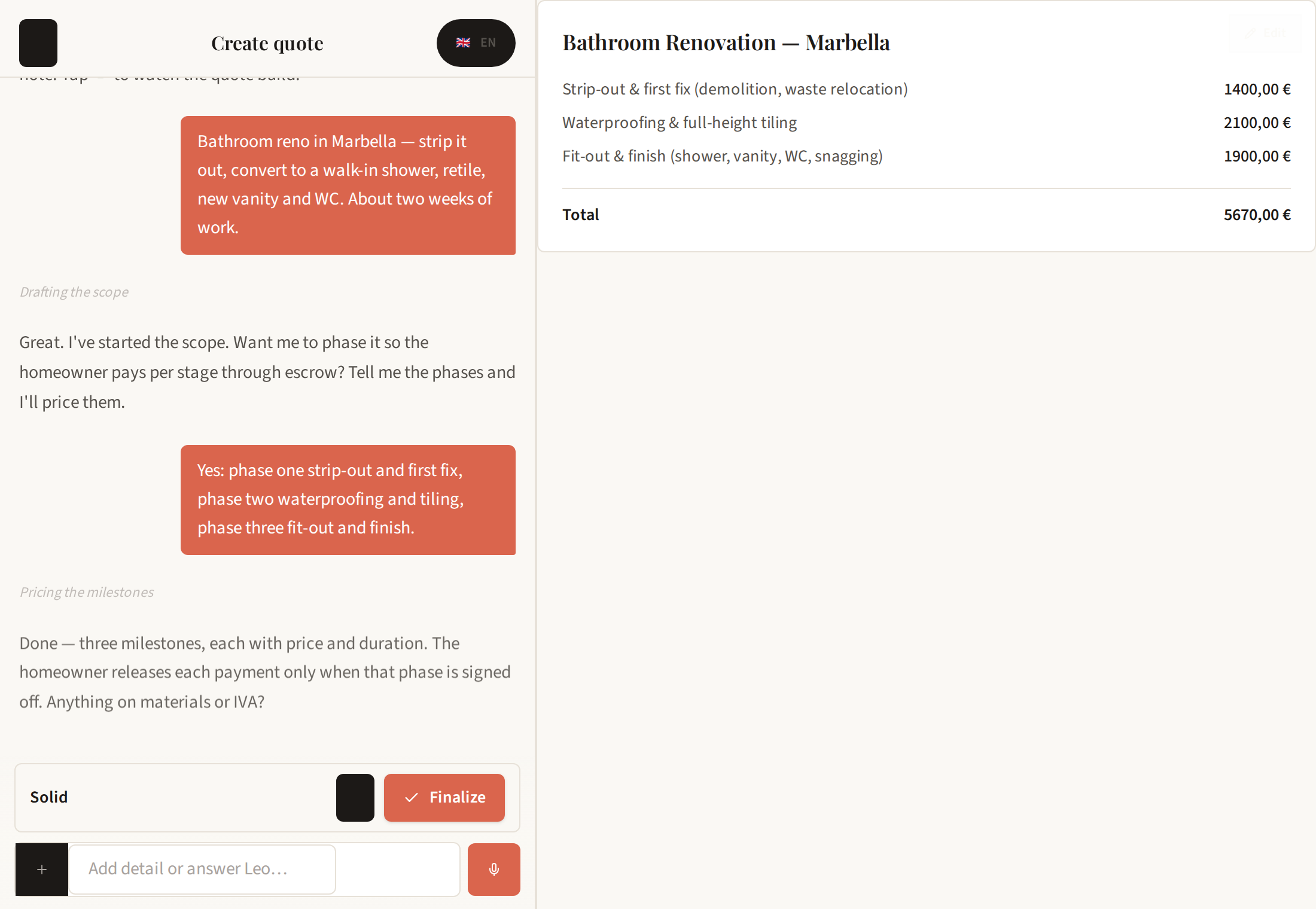Select the 'Bathroom Renovation — Marbella' quote title
The height and width of the screenshot is (909, 1316).
[726, 42]
